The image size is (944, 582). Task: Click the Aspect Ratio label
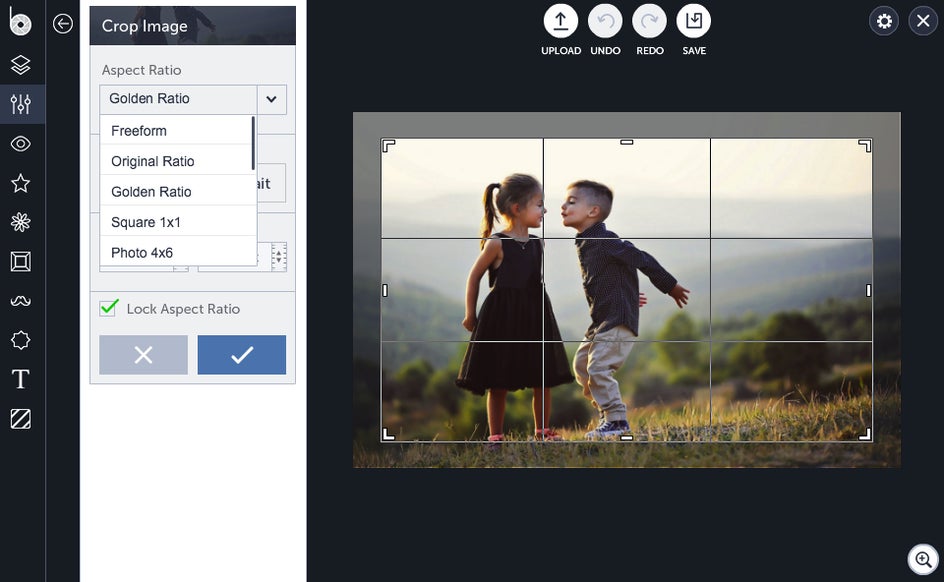[x=141, y=70]
